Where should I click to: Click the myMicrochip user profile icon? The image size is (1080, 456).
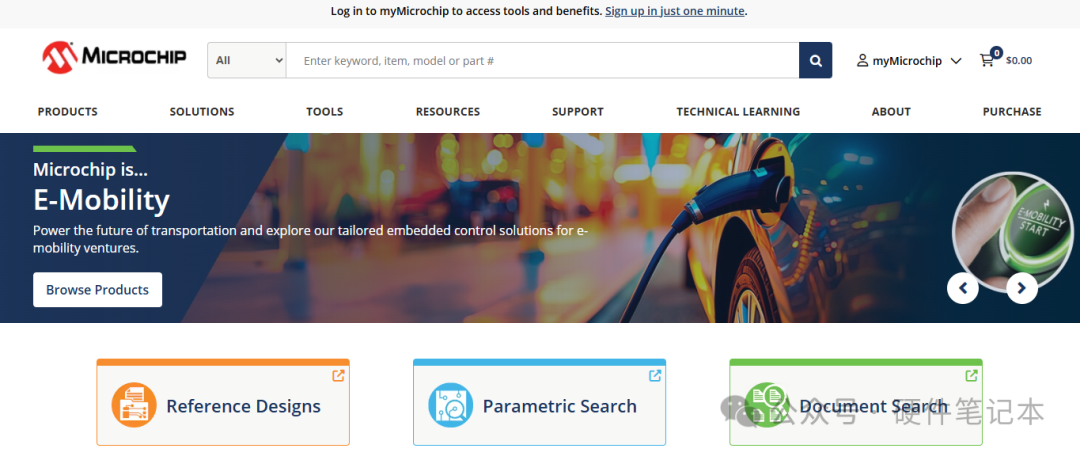click(x=862, y=61)
